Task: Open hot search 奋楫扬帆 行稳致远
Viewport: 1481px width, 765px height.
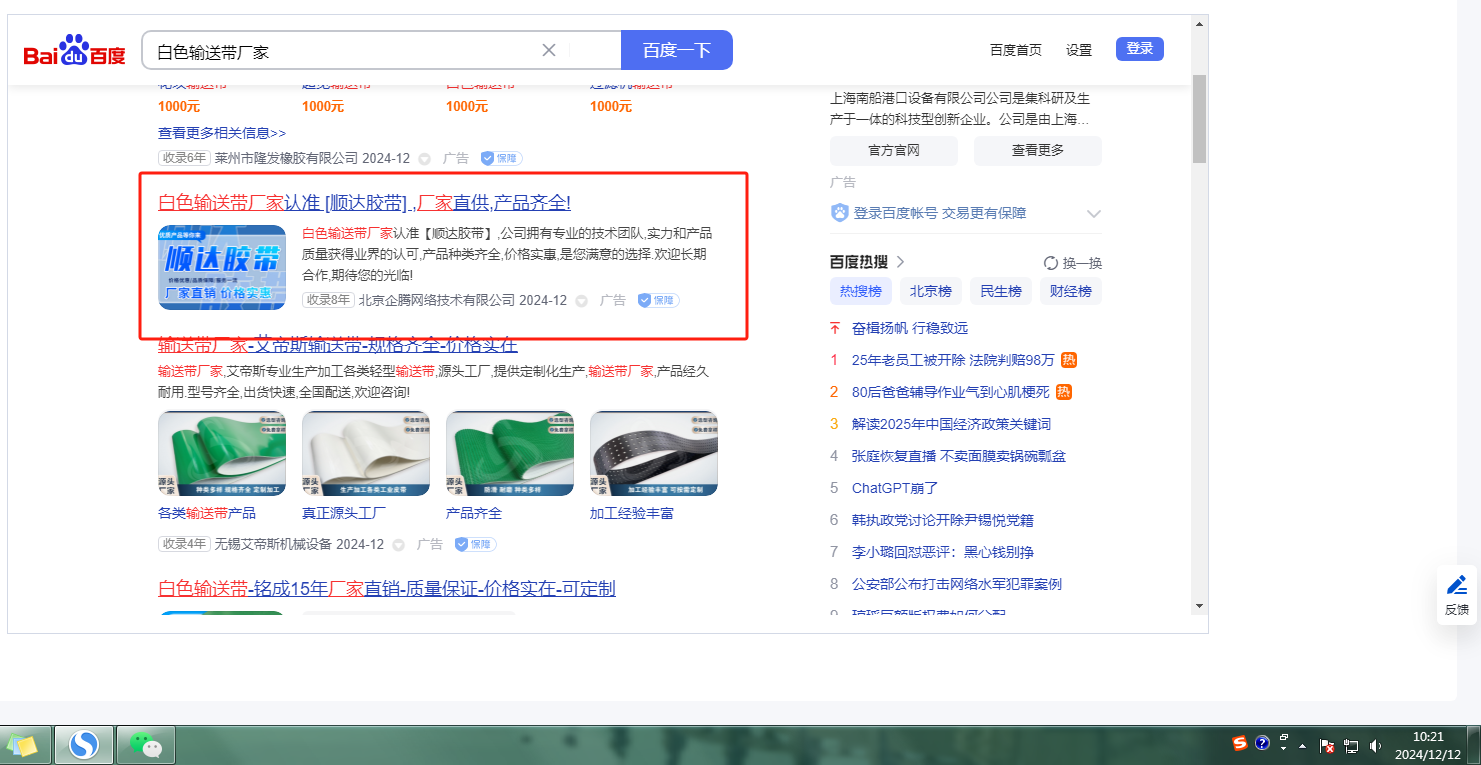Action: tap(910, 328)
